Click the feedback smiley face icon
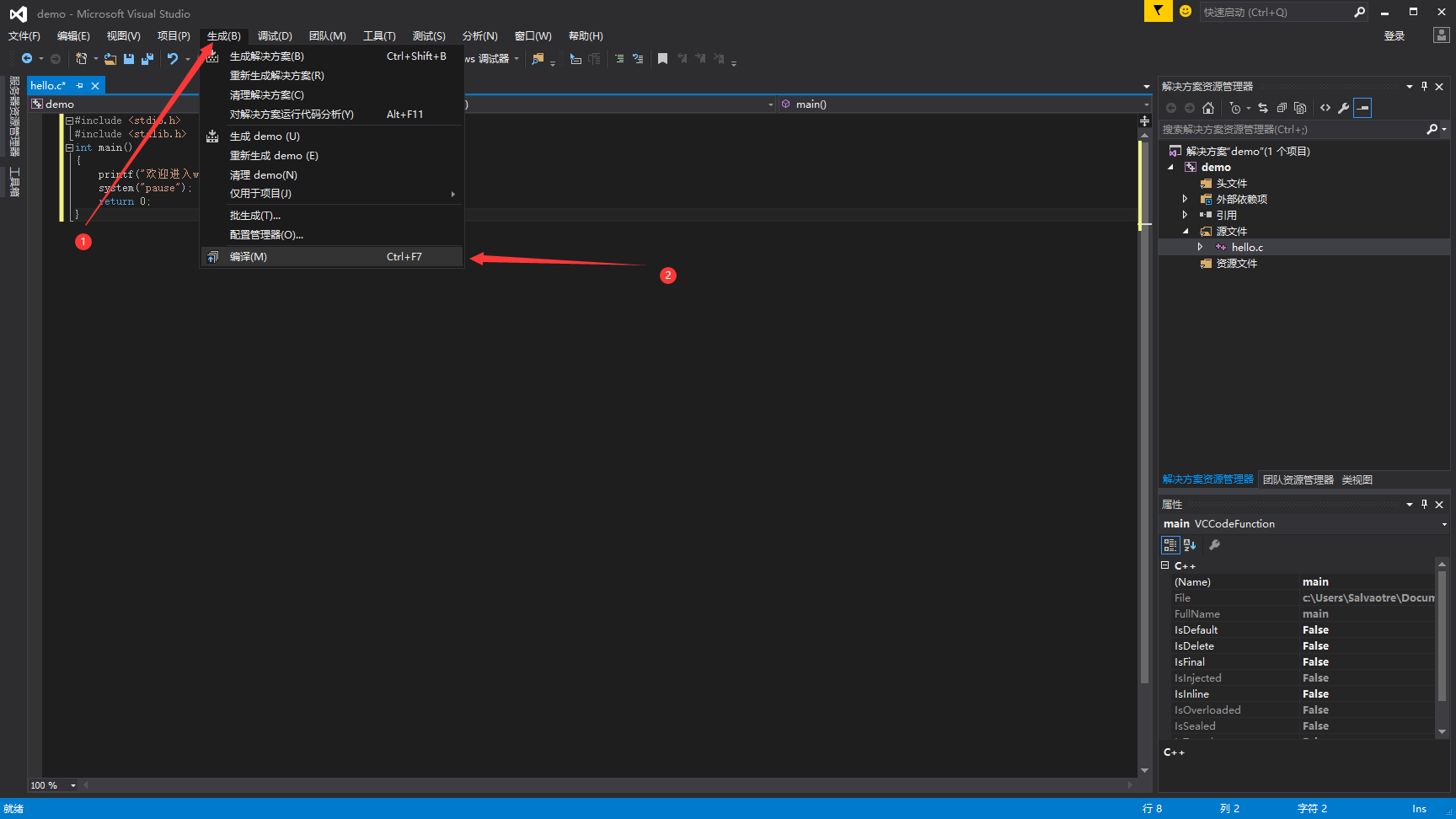Image resolution: width=1456 pixels, height=819 pixels. click(1186, 12)
